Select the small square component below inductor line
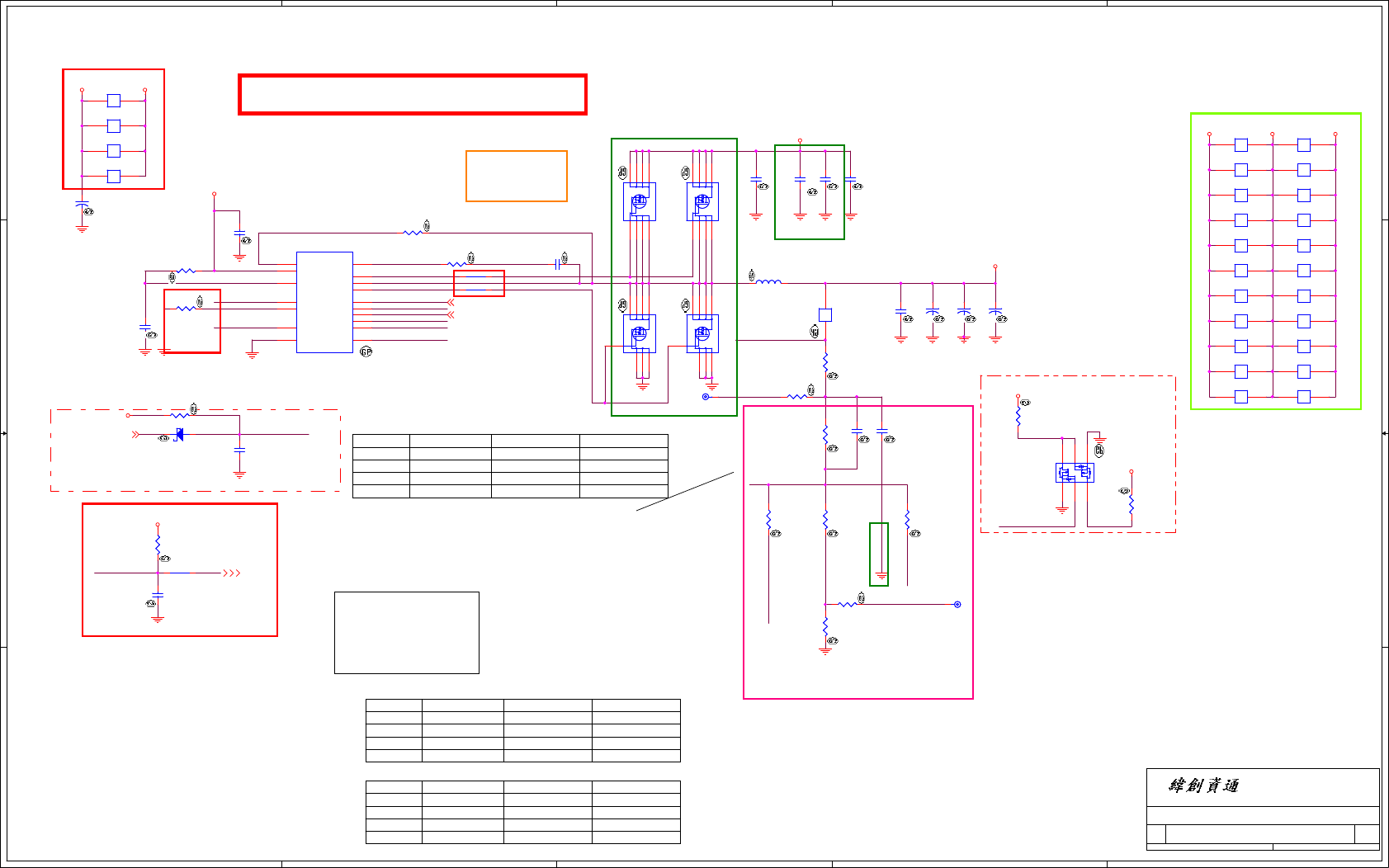Screen dimensions: 1389x868 tap(825, 314)
